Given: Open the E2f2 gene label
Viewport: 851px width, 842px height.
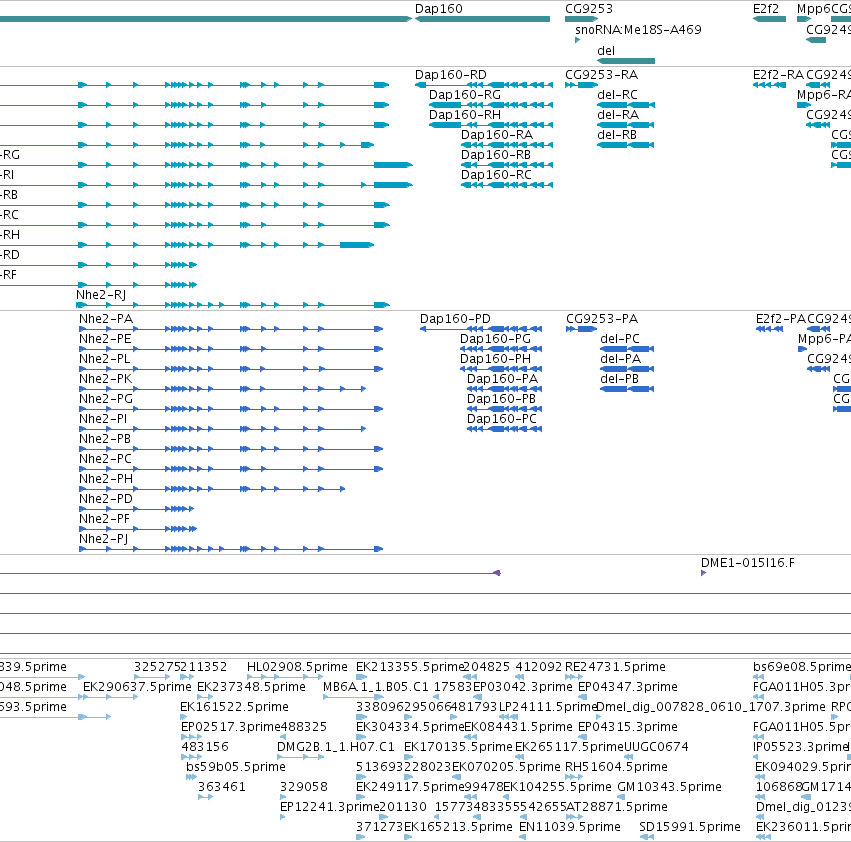Looking at the screenshot, I should [x=766, y=9].
